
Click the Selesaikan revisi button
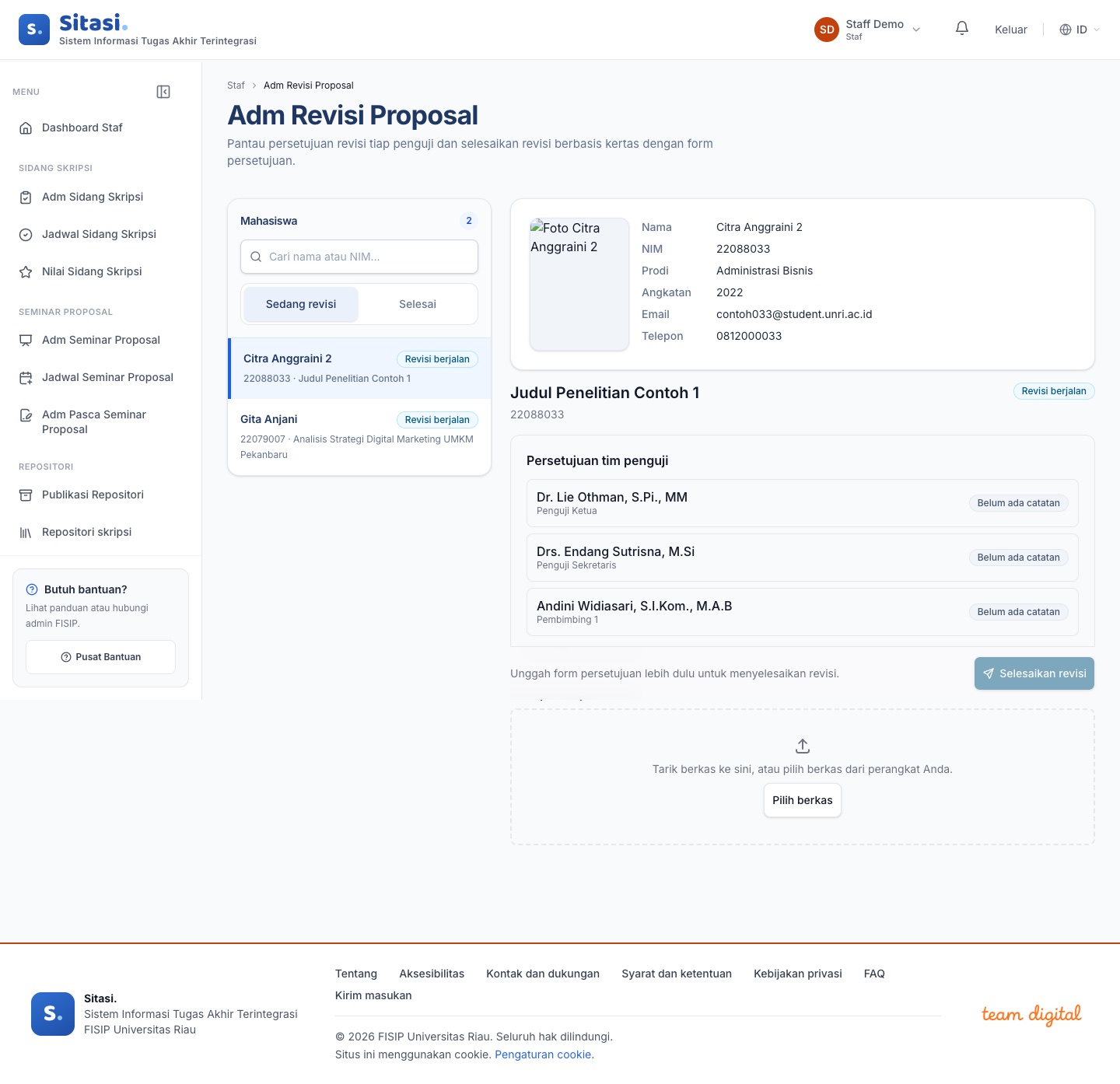tap(1034, 673)
